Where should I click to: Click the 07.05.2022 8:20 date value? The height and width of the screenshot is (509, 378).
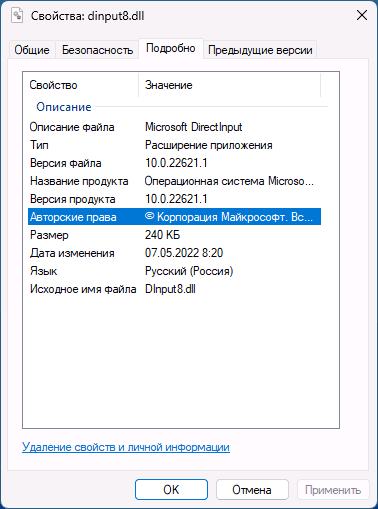tap(184, 253)
